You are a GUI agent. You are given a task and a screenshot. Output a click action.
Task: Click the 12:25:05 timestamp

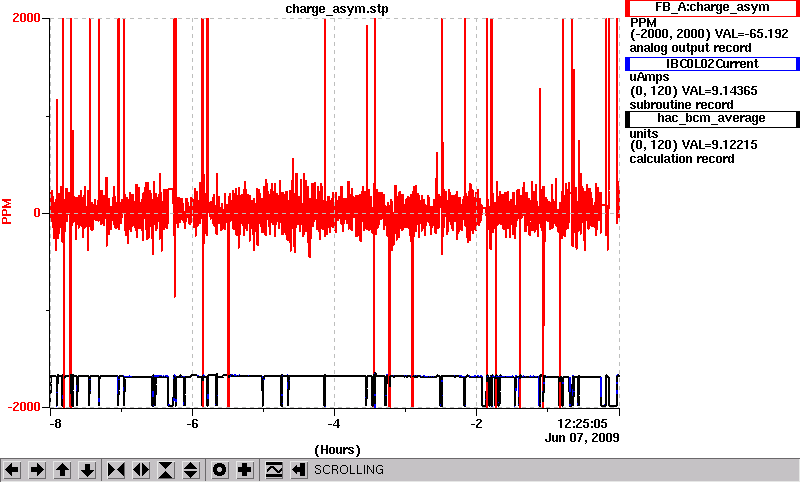click(582, 424)
